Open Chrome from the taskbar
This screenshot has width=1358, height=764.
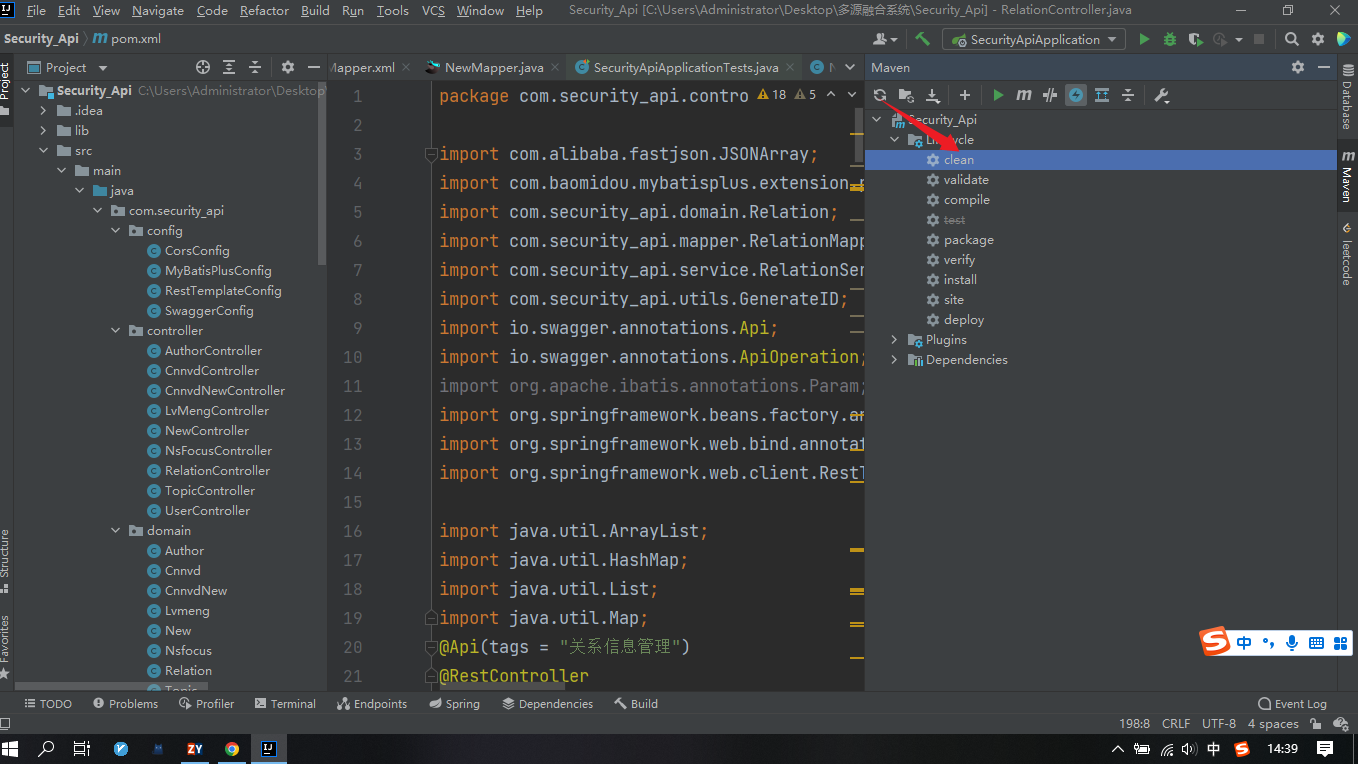point(231,748)
